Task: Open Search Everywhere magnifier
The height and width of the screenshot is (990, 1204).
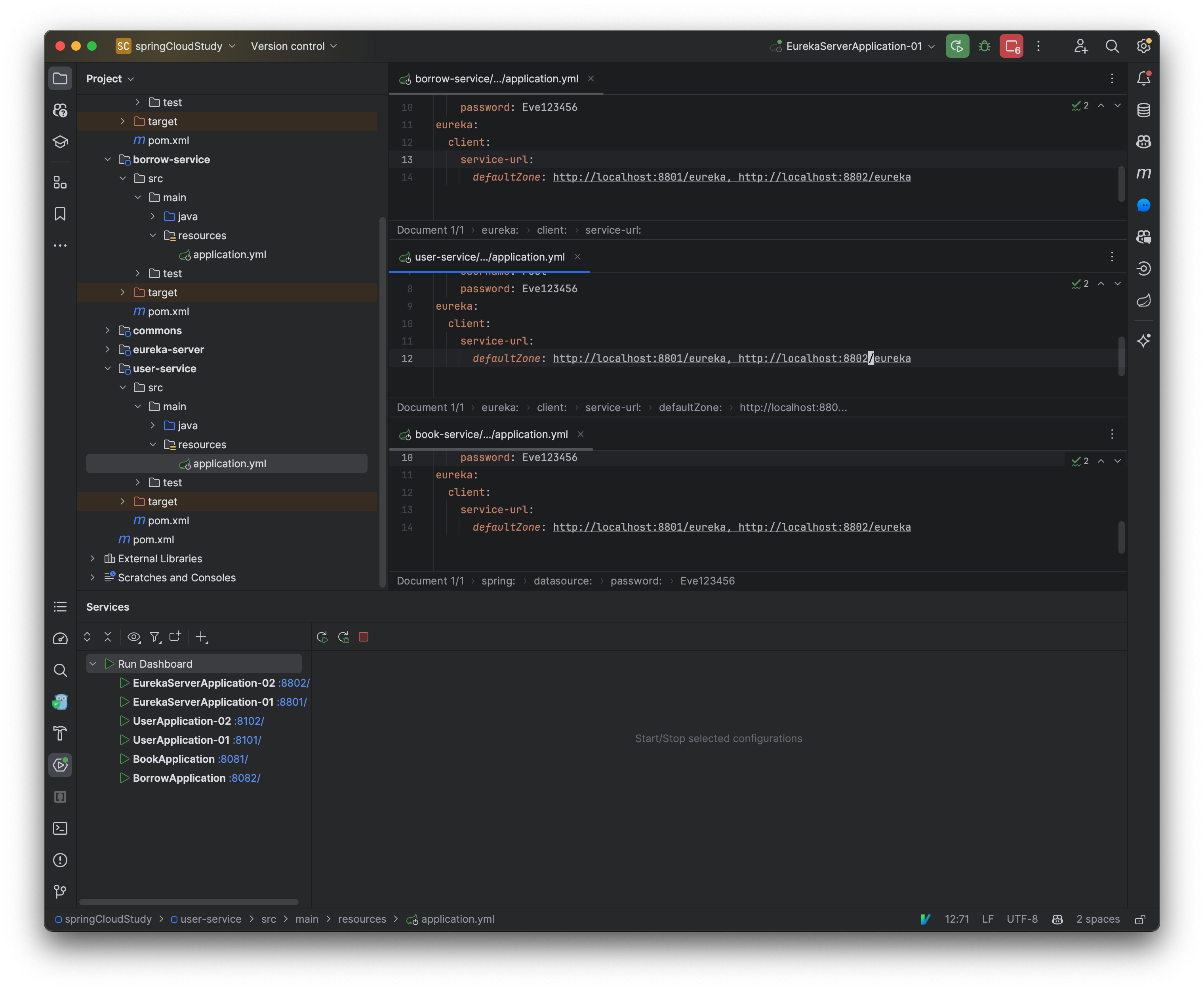Action: click(x=1112, y=46)
